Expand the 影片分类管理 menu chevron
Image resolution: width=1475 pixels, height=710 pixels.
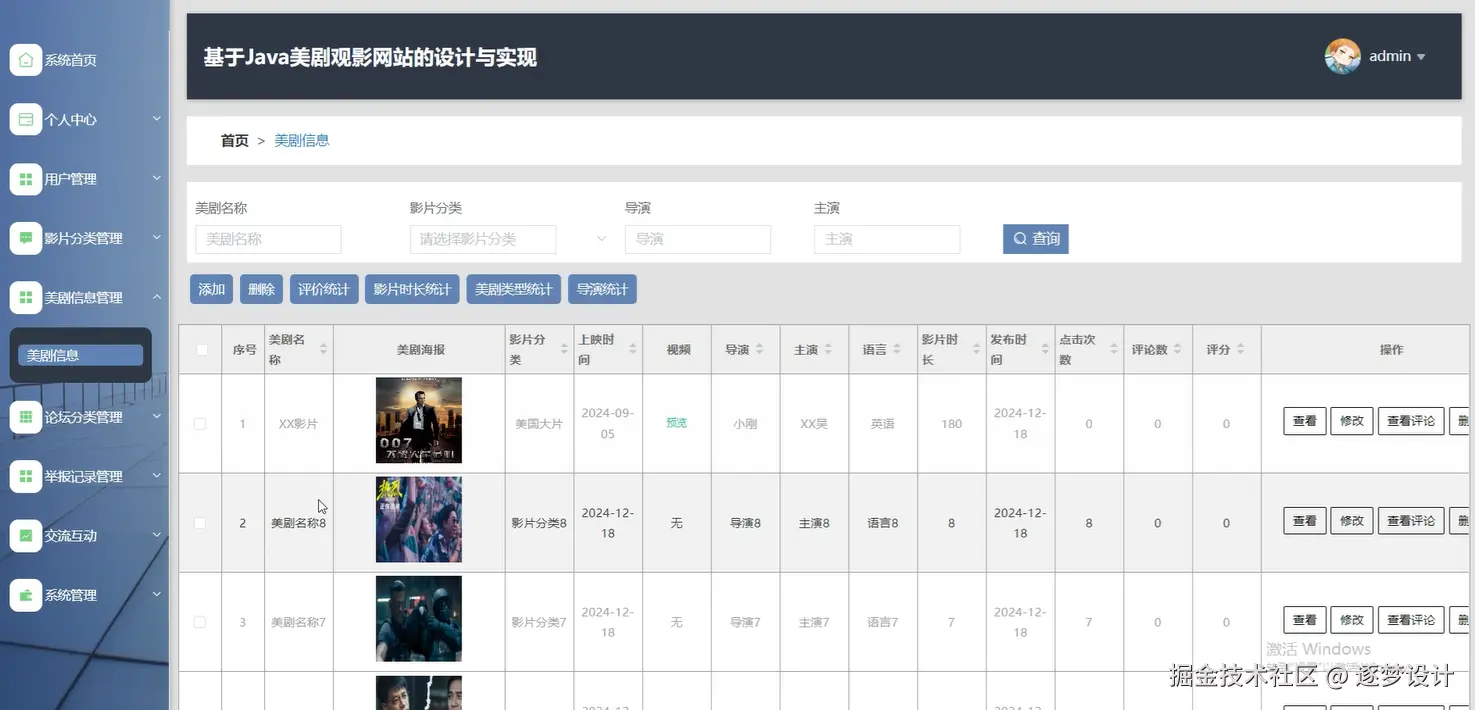click(x=156, y=238)
